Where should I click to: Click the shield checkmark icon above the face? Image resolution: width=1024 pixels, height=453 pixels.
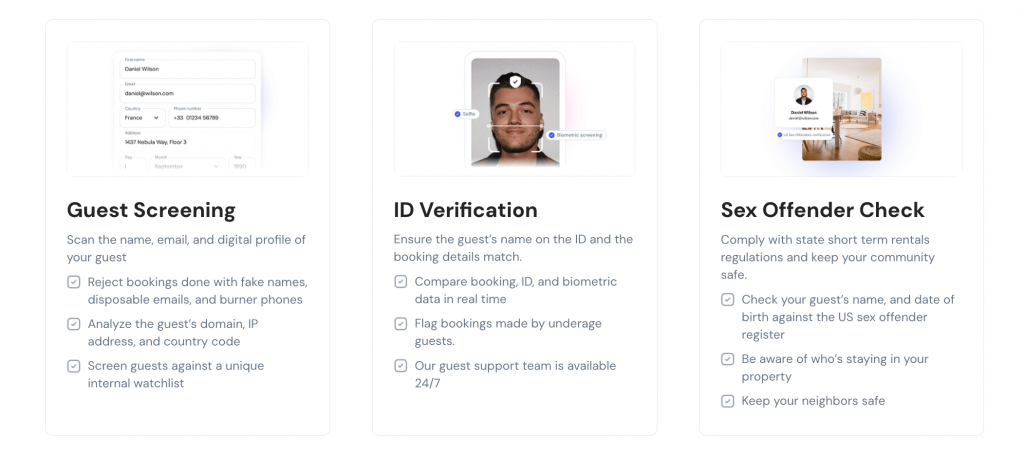click(x=515, y=81)
